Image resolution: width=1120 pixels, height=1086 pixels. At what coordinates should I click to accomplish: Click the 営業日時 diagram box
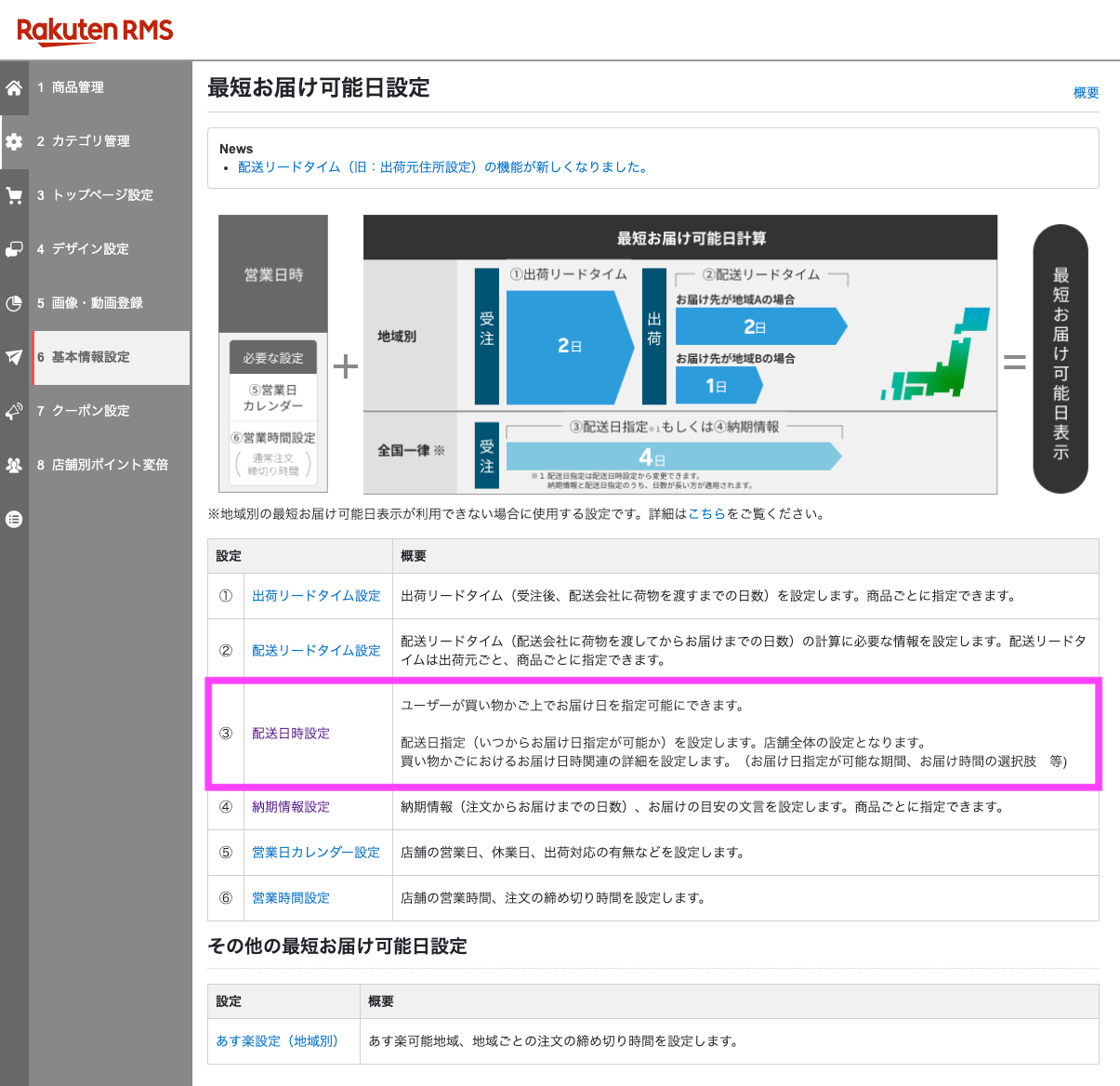click(x=273, y=274)
